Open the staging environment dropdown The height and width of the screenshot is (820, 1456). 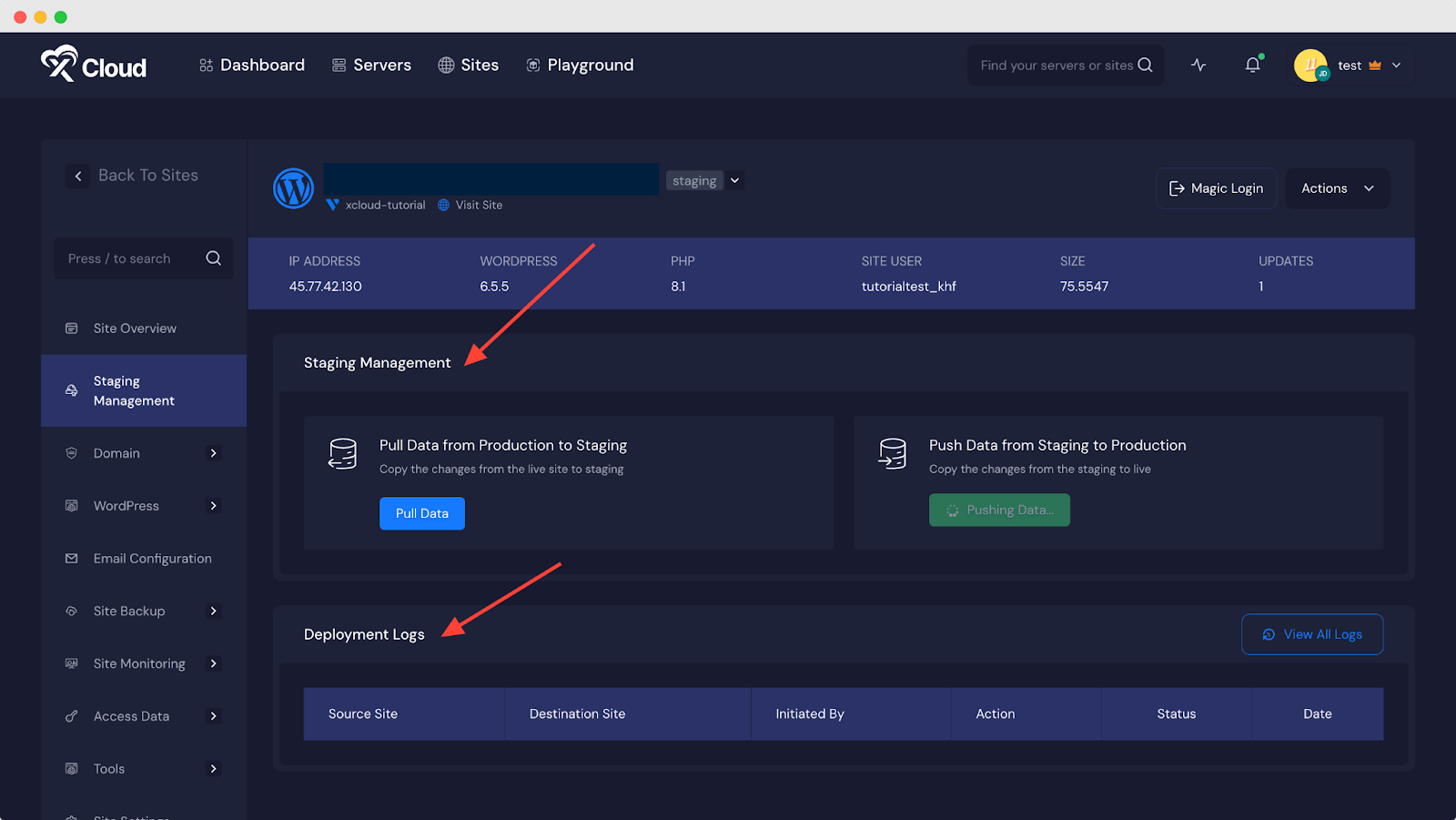point(733,180)
